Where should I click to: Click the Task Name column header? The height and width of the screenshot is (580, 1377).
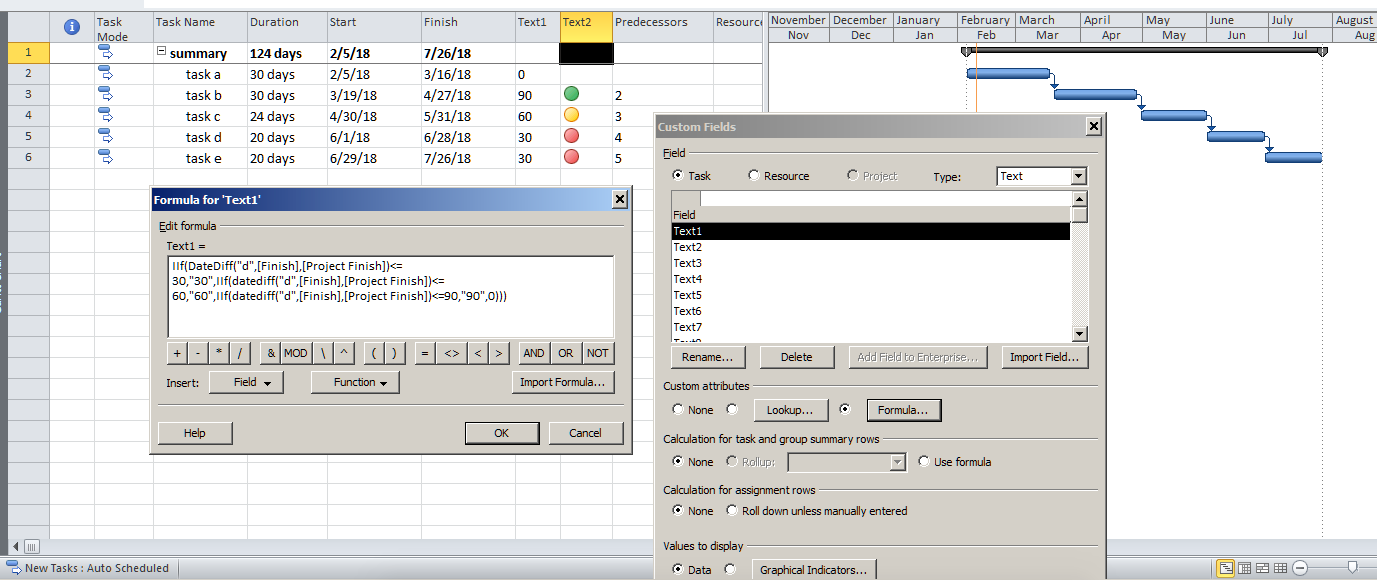click(x=200, y=27)
